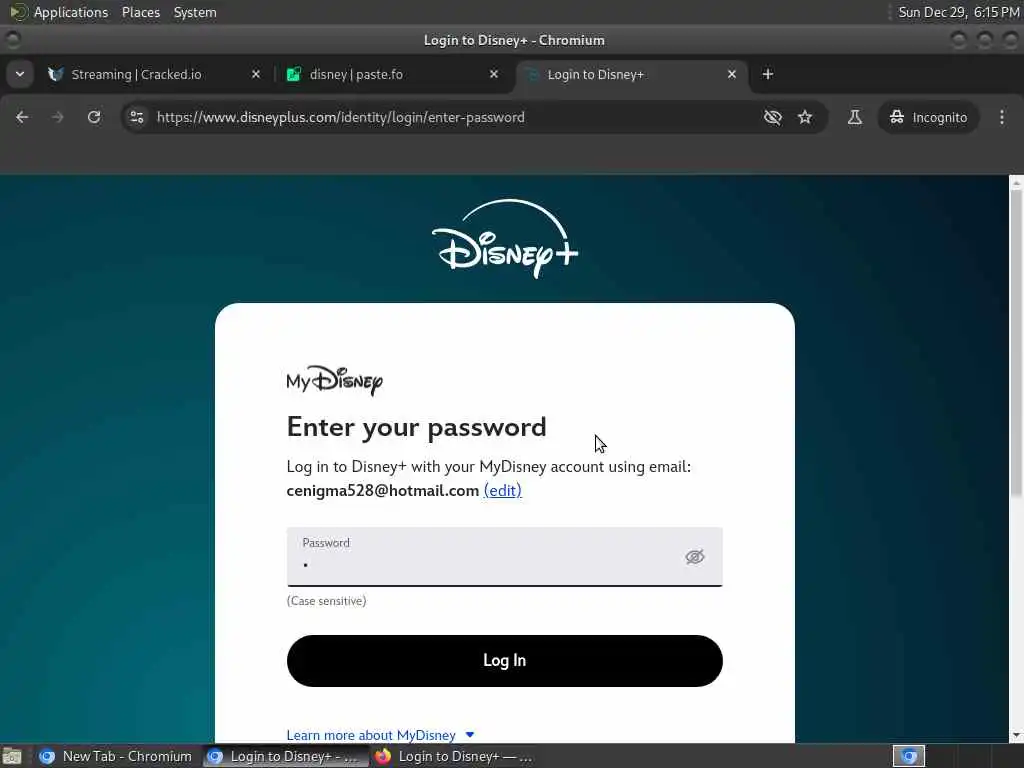Open Chrome Labs flask icon

point(854,118)
